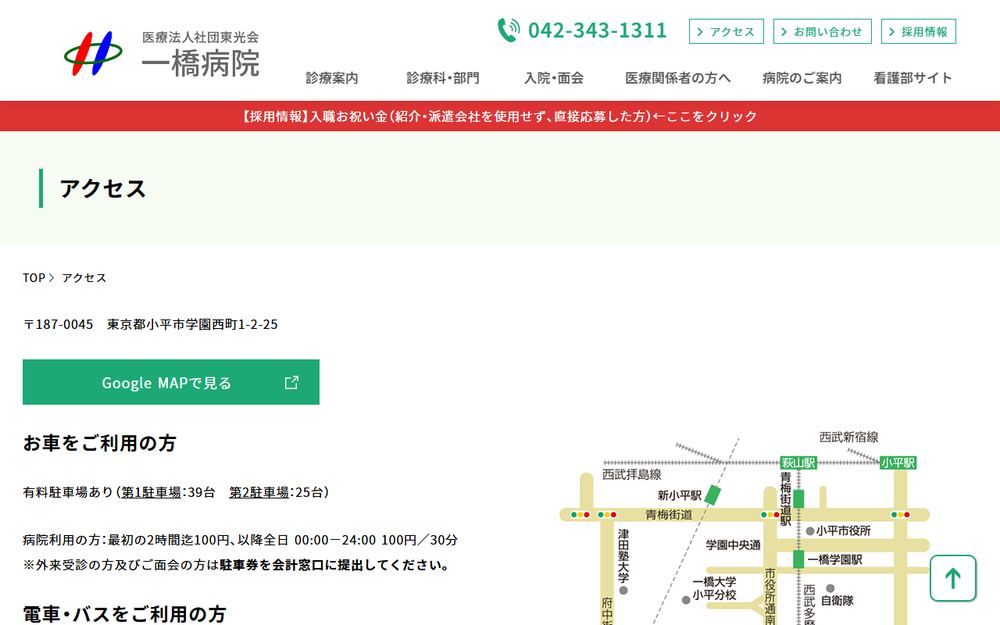Go to TOP in the breadcrumb
Viewport: 1000px width, 625px height.
(x=34, y=277)
